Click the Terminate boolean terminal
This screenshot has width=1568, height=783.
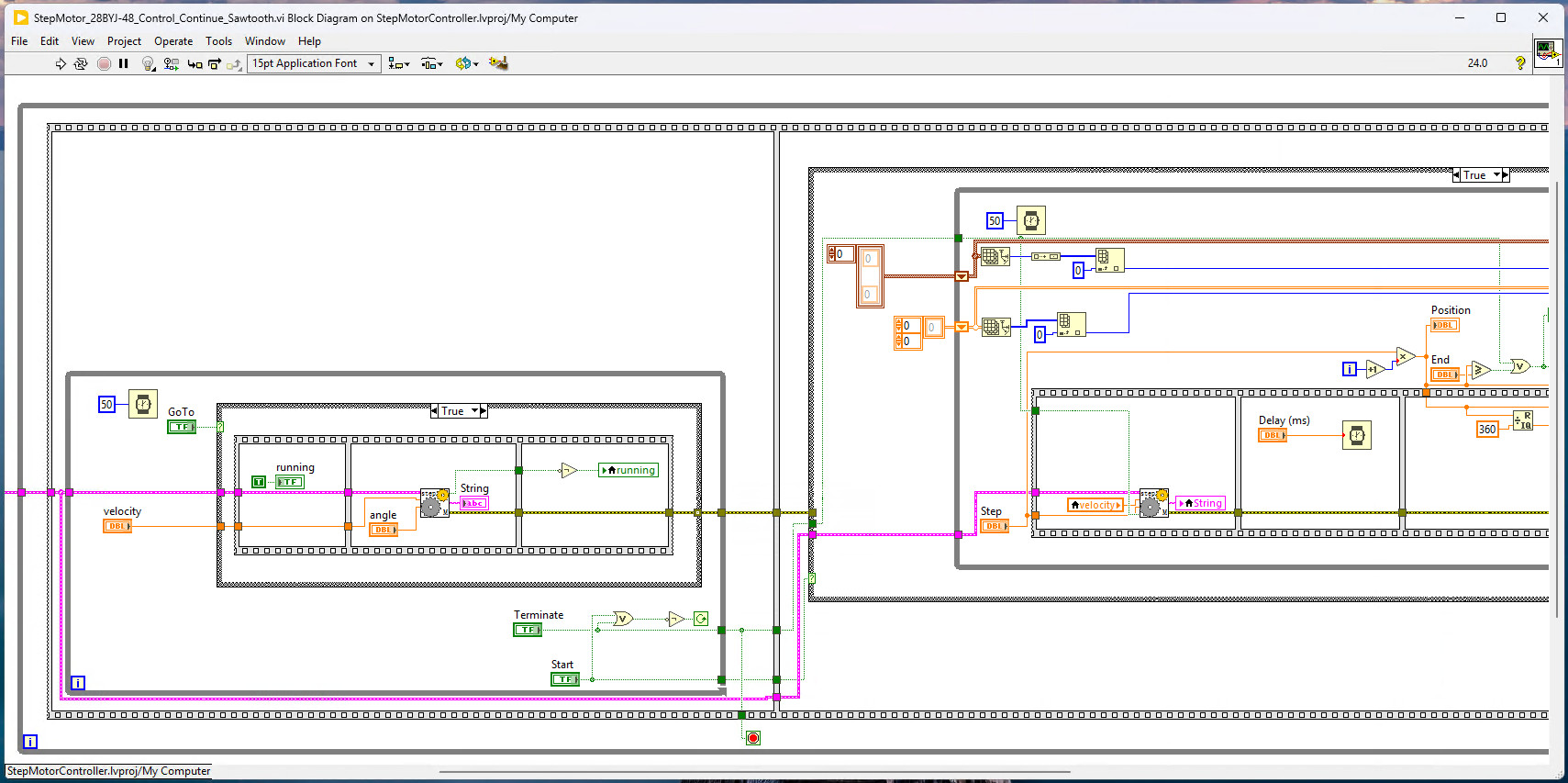point(528,630)
